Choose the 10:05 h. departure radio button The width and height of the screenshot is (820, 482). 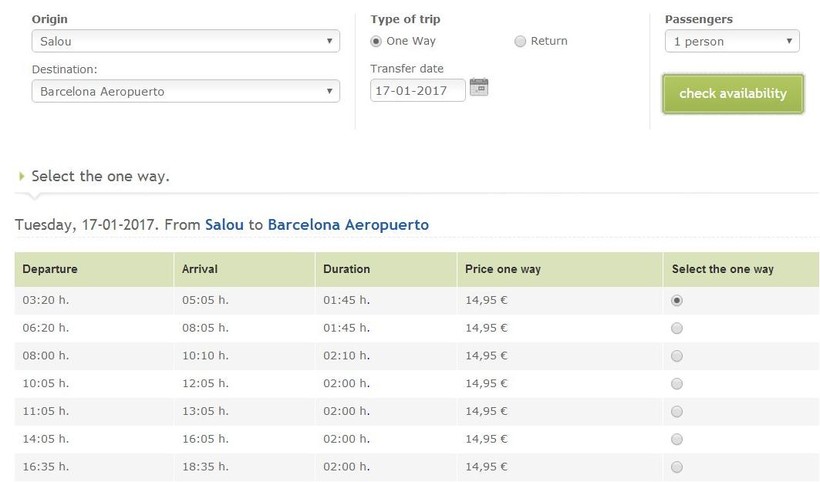point(677,384)
